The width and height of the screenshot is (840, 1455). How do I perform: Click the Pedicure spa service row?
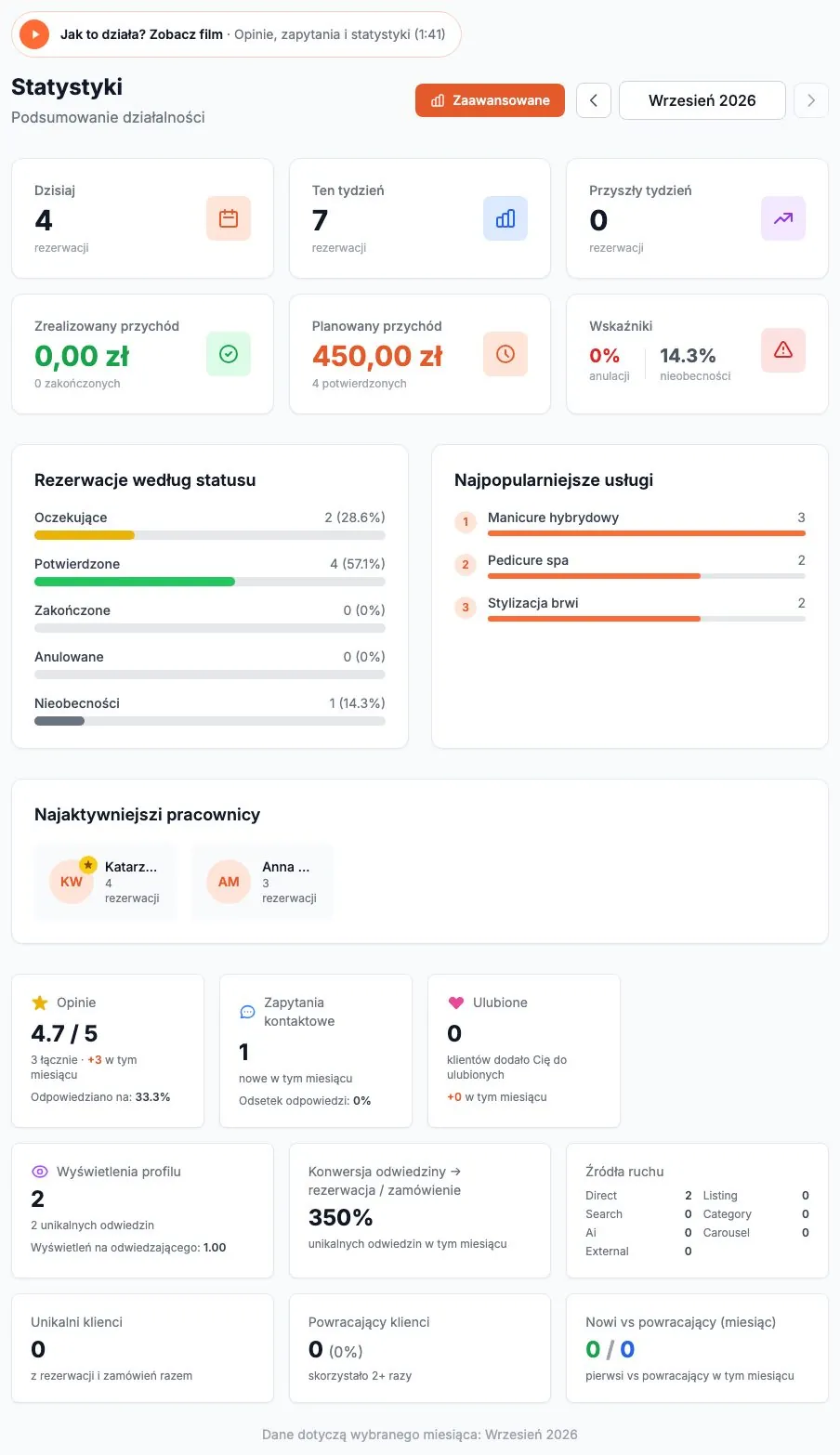(630, 566)
